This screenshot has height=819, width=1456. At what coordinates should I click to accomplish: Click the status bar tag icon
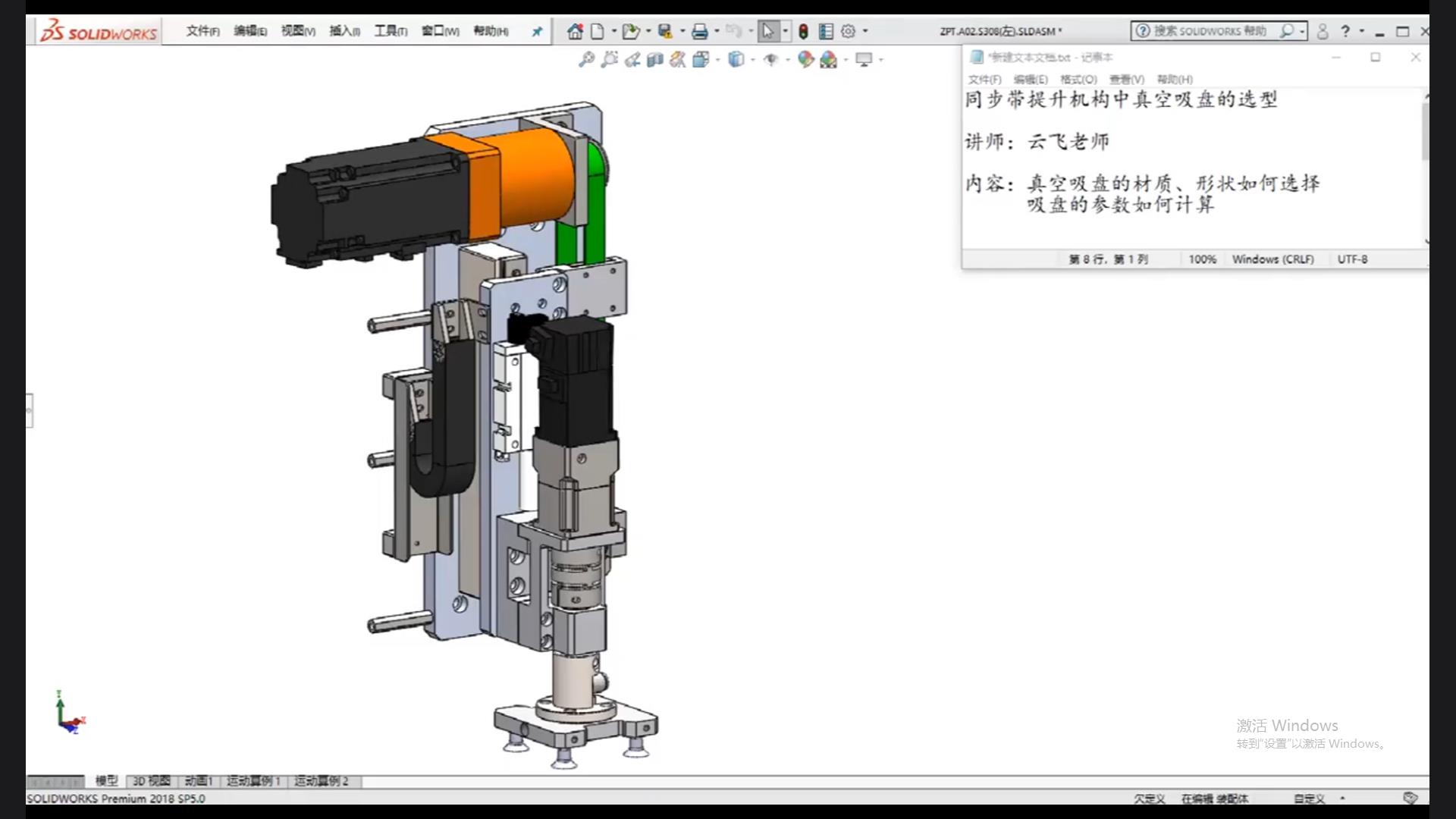[1410, 799]
